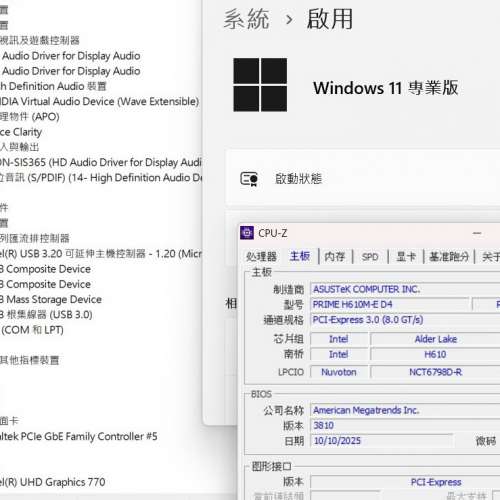The height and width of the screenshot is (500, 500).
Task: Switch to the 显卡 tab in CPU-Z
Action: [x=406, y=257]
